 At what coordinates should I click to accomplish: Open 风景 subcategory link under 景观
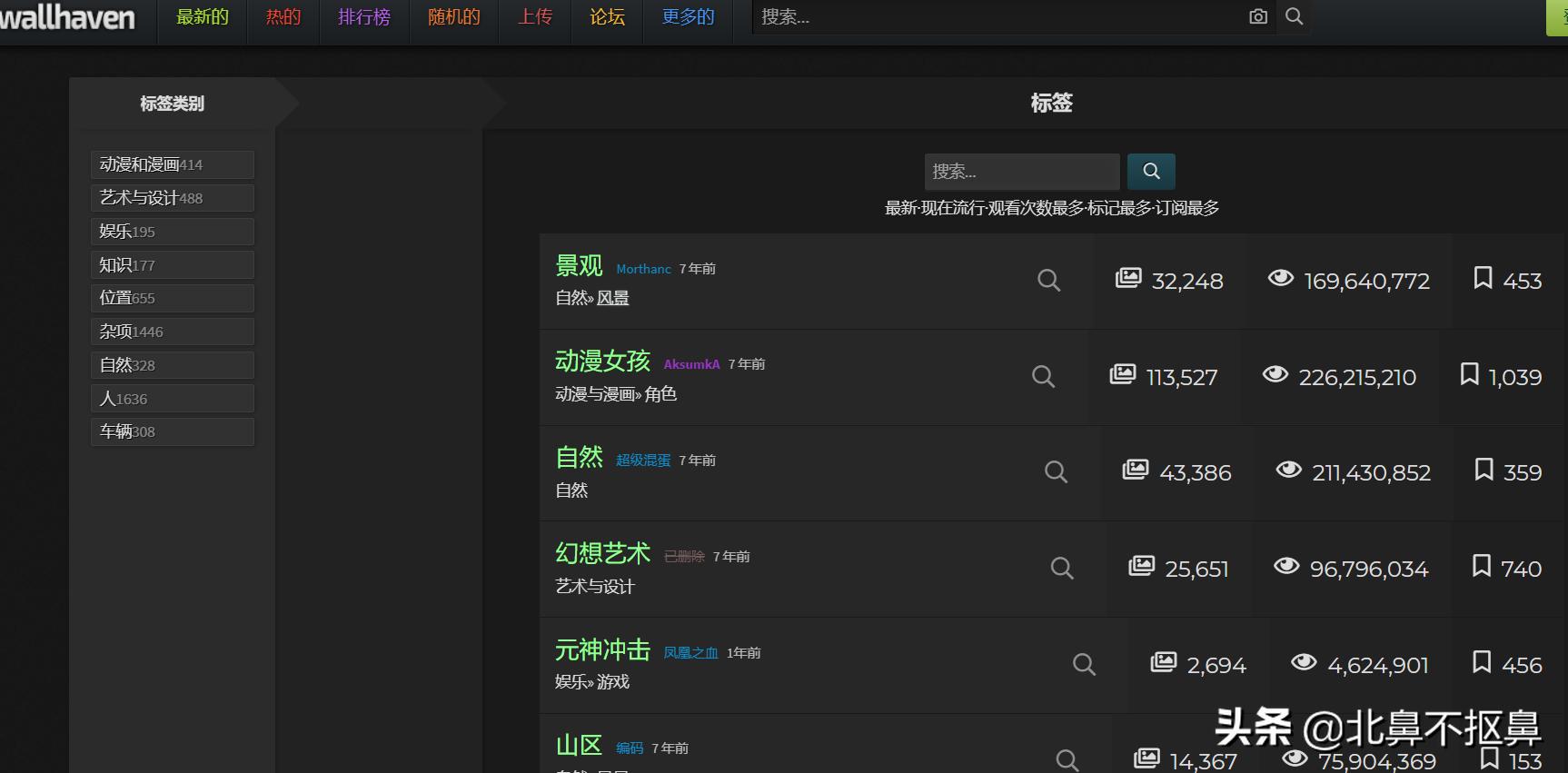click(613, 298)
